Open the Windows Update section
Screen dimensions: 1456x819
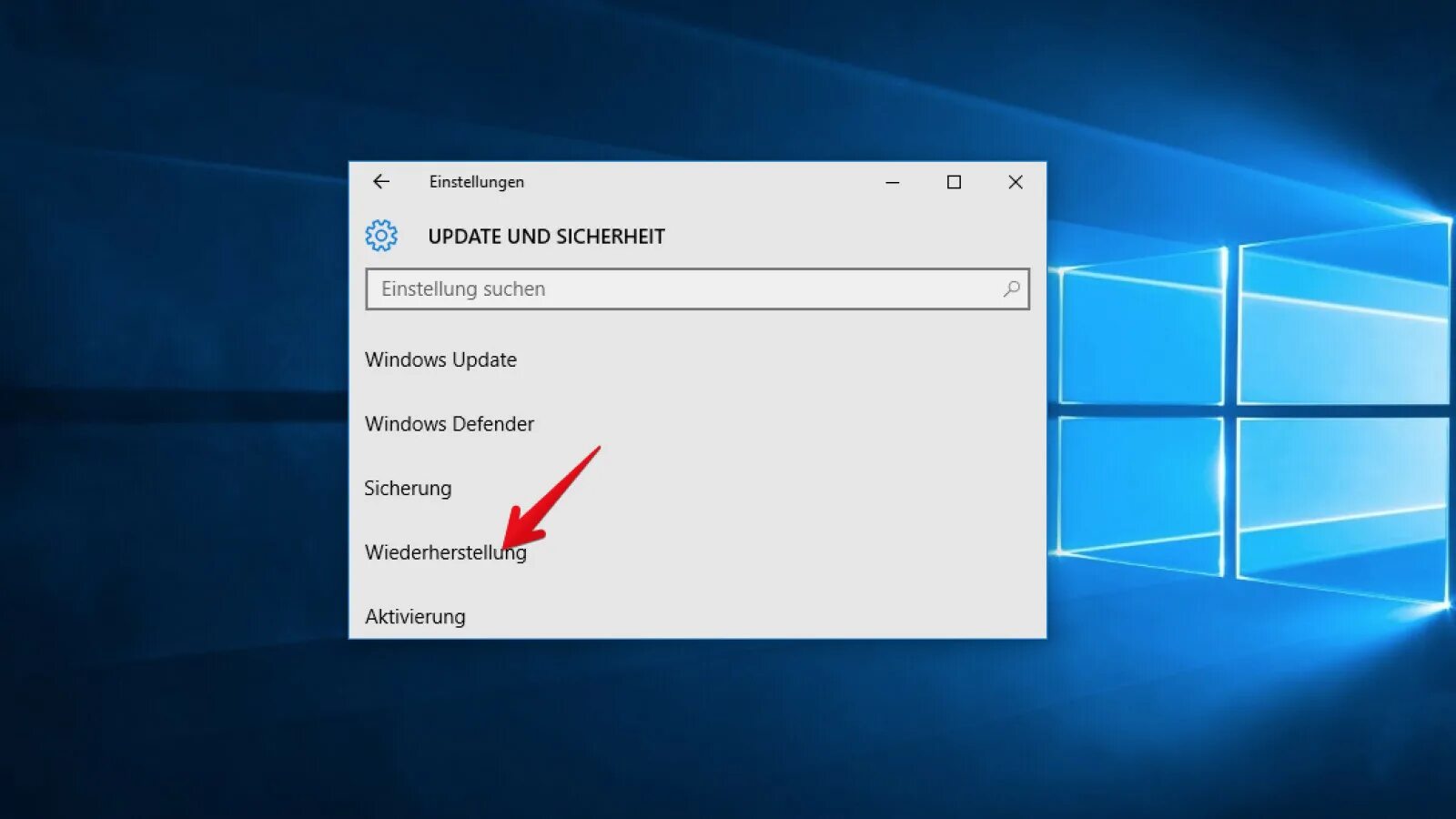click(x=440, y=360)
